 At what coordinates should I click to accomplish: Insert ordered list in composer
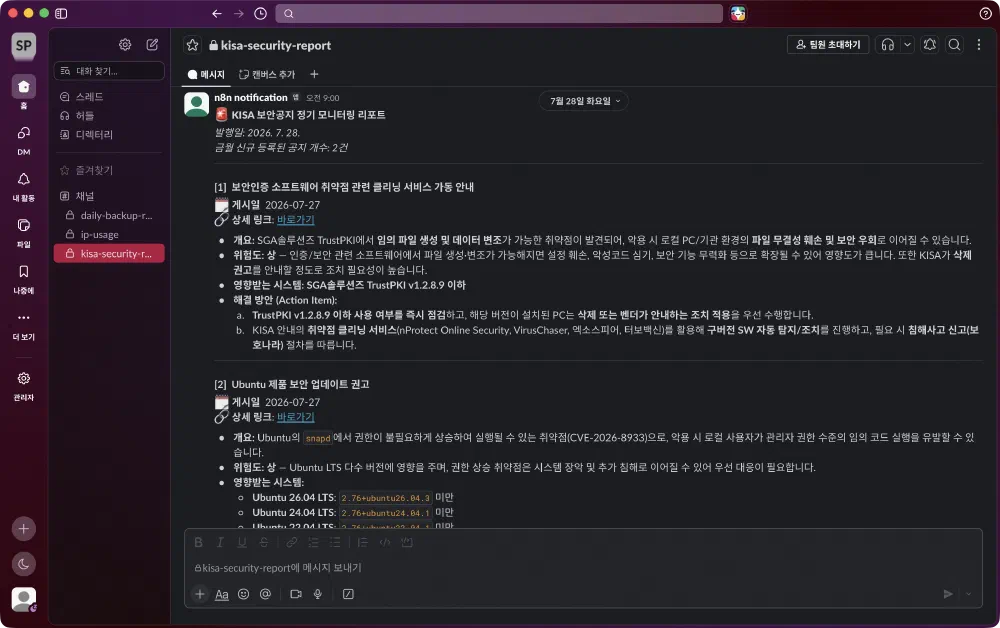(313, 543)
